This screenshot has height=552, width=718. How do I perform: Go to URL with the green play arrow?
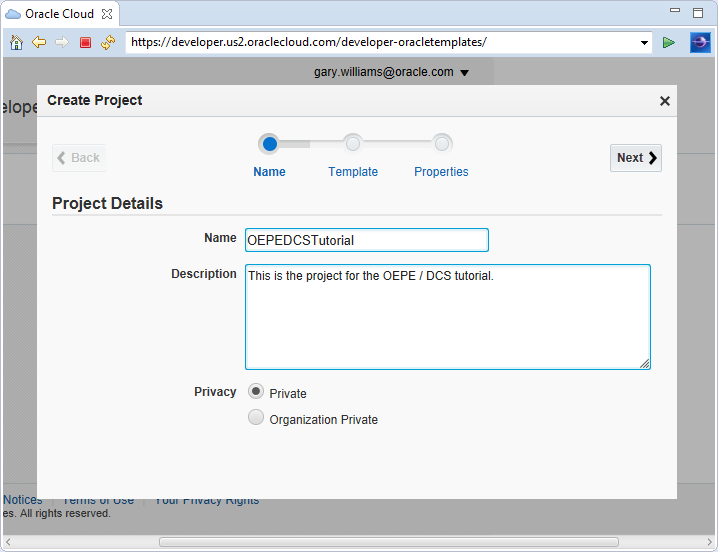[669, 43]
